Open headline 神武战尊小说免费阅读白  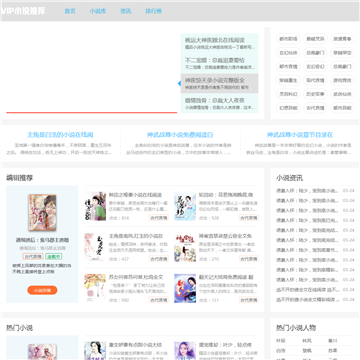[180, 135]
